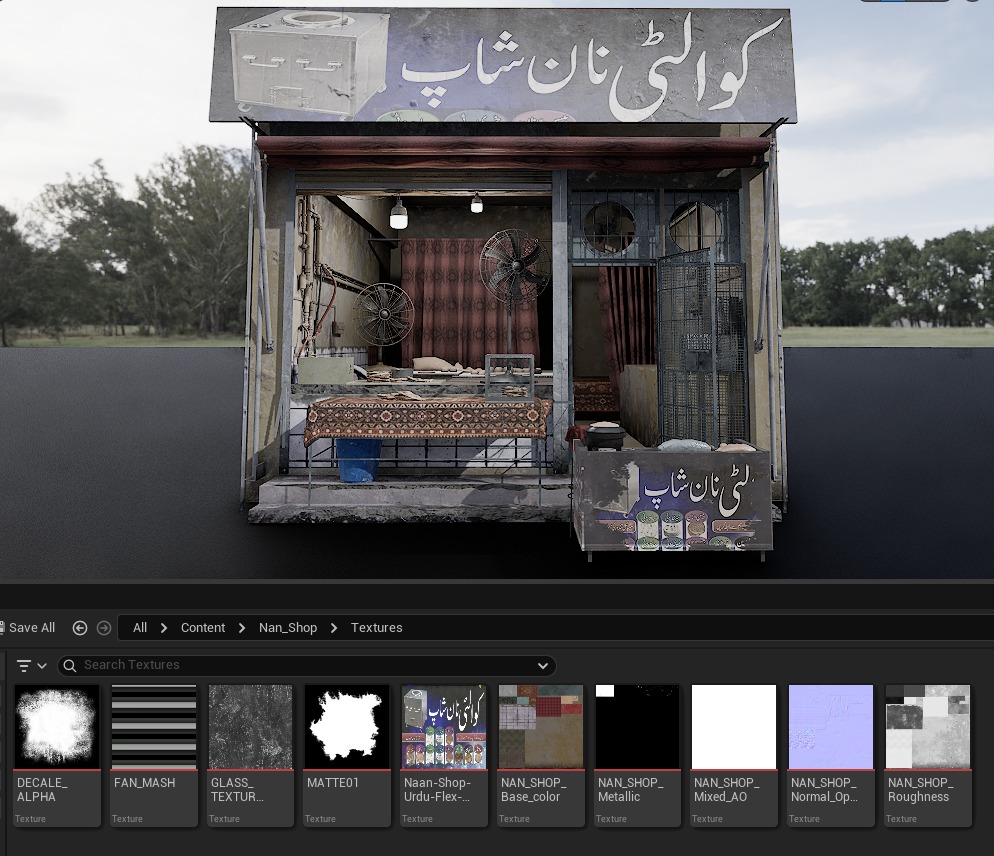
Task: Navigate to Nan_Shop breadcrumb folder
Action: (288, 628)
